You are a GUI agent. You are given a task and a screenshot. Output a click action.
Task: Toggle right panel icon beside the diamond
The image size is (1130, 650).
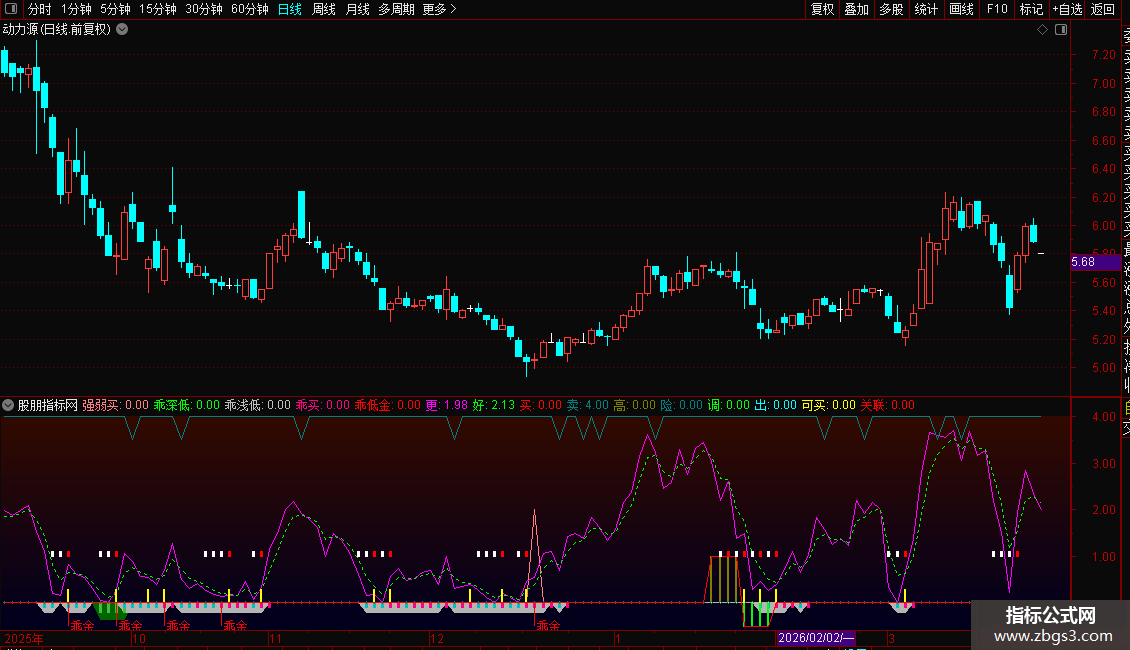(x=1058, y=30)
